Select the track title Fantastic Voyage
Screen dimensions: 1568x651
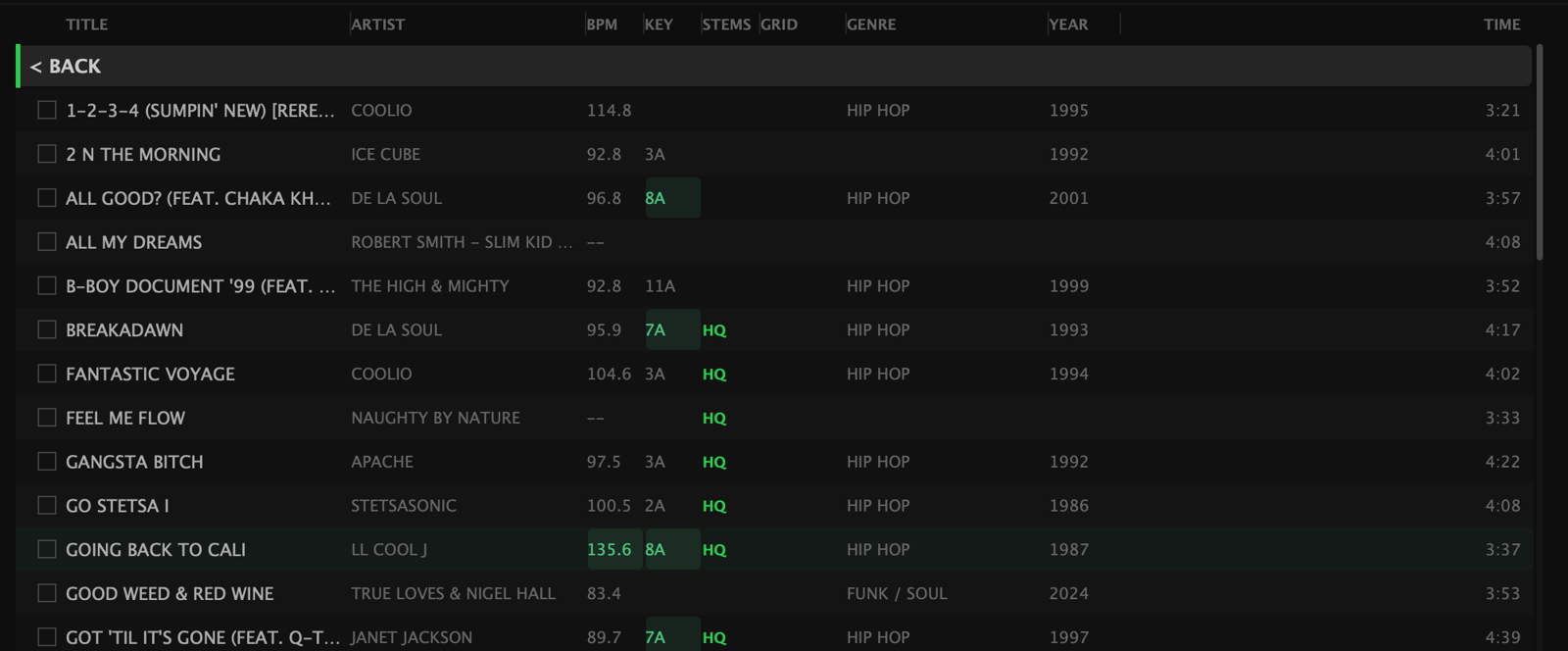point(150,374)
